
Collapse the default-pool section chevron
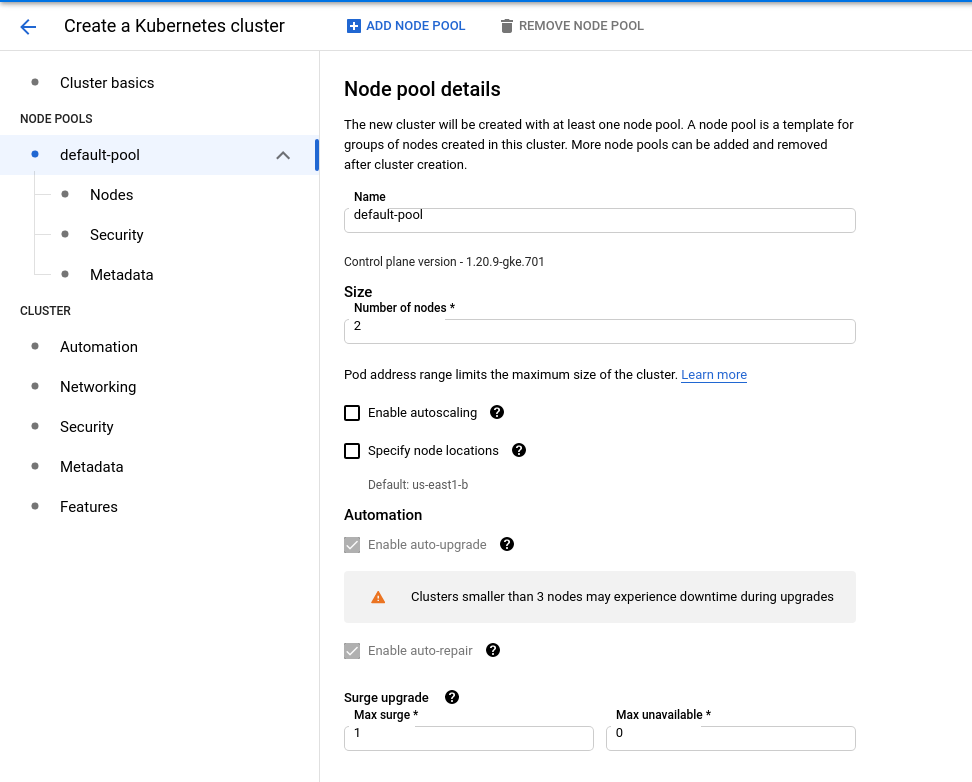point(283,155)
